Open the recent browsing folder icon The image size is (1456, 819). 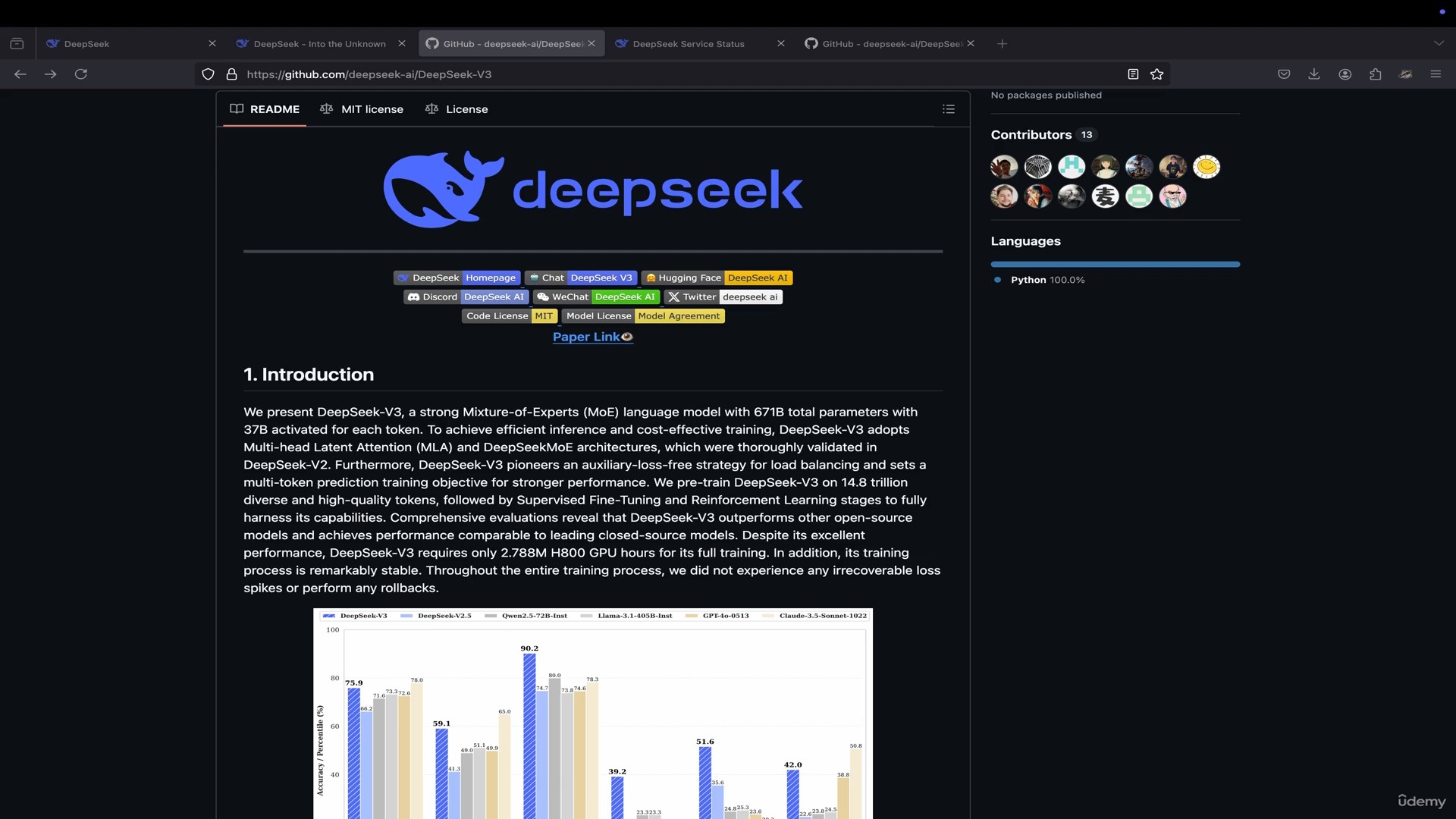coord(17,44)
